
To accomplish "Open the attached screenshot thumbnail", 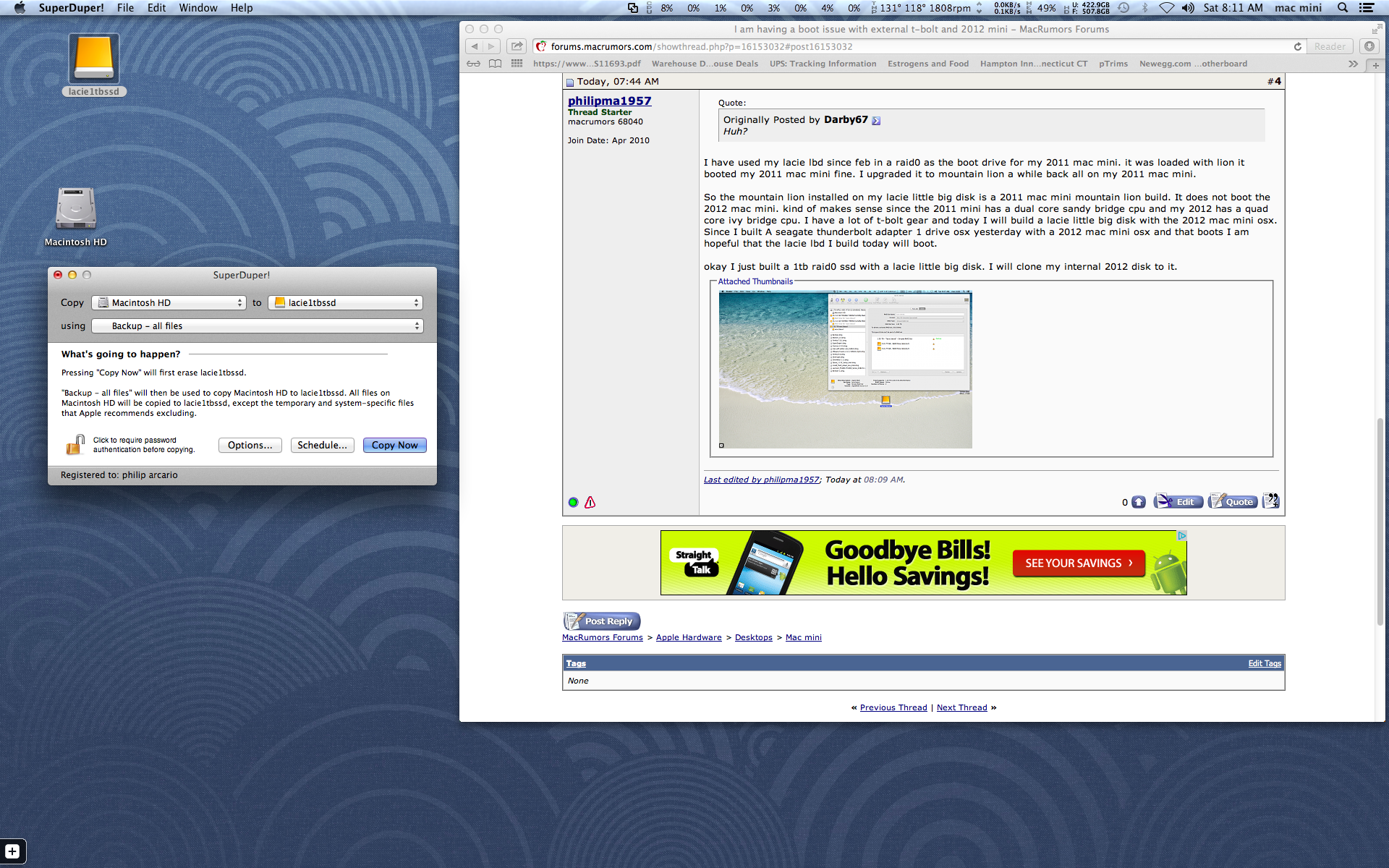I will pyautogui.click(x=845, y=370).
